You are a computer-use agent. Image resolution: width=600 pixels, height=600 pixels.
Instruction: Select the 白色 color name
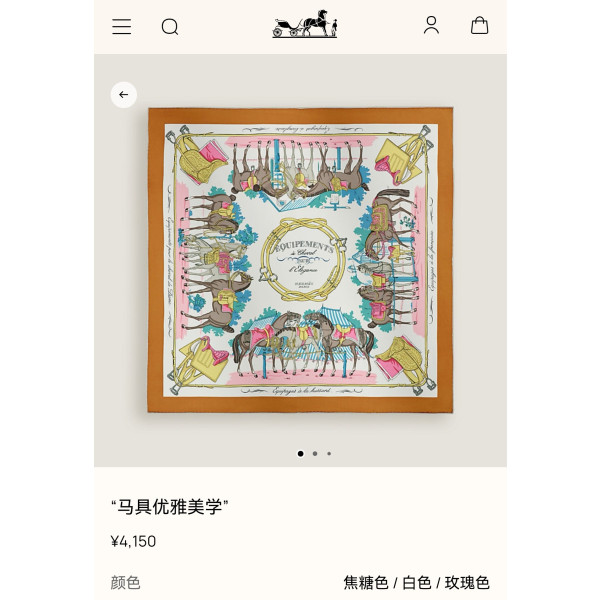pos(417,583)
